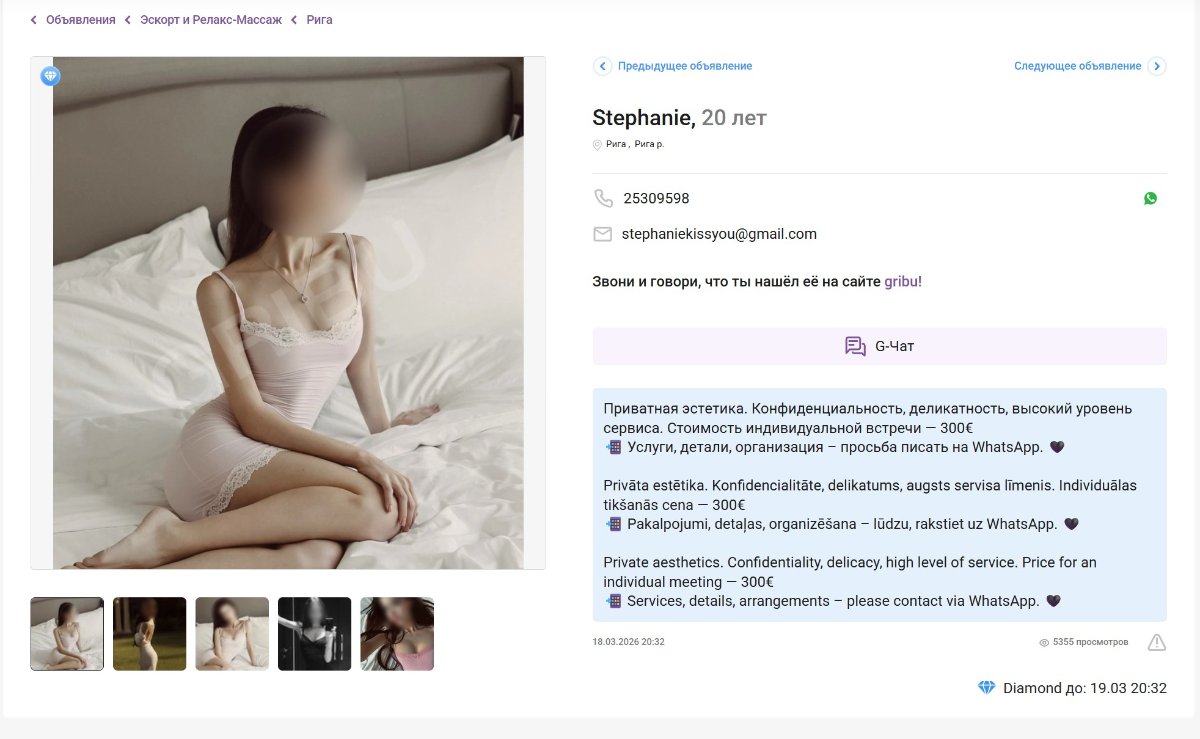Select the fifth thumbnail with pink top
Viewport: 1200px width, 739px height.
click(397, 634)
